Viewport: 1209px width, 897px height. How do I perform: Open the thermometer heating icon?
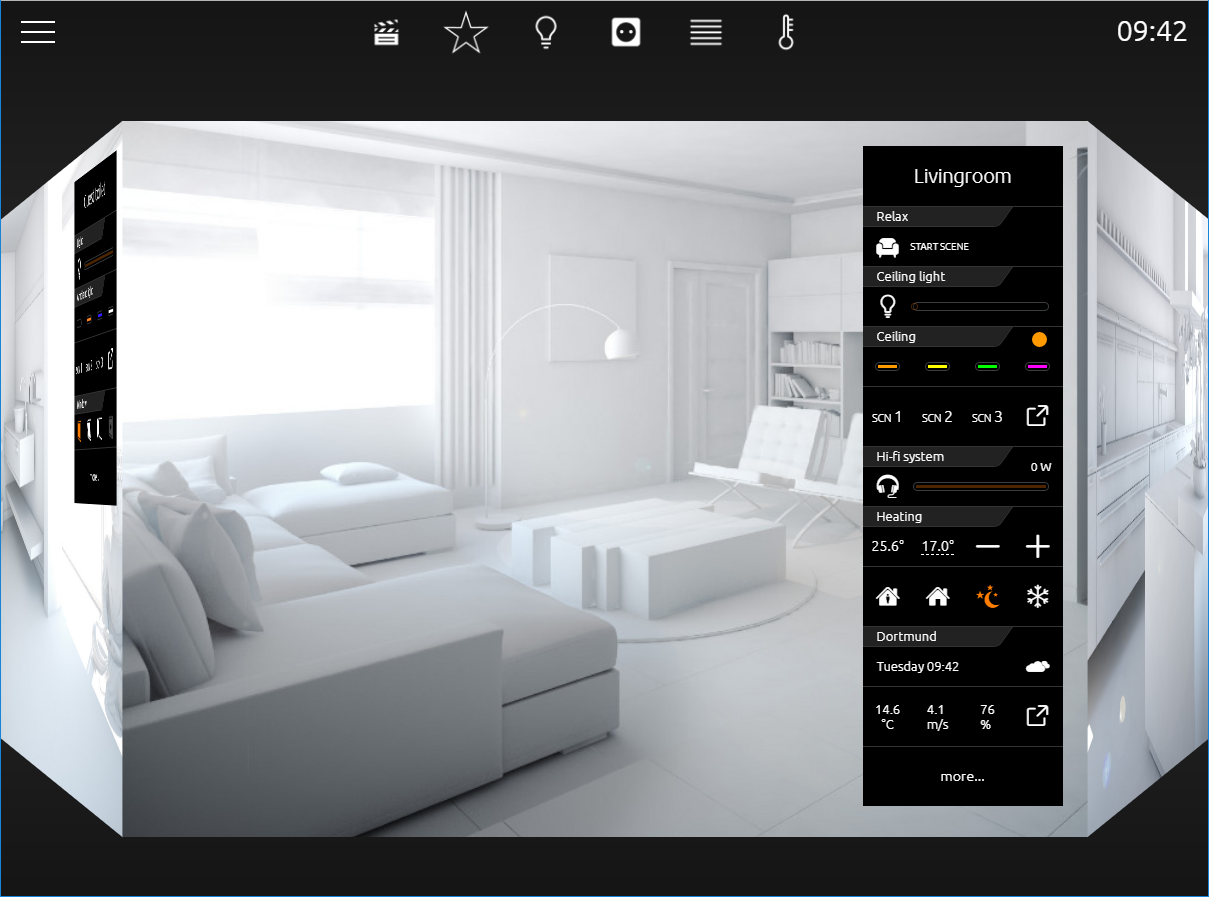coord(786,33)
